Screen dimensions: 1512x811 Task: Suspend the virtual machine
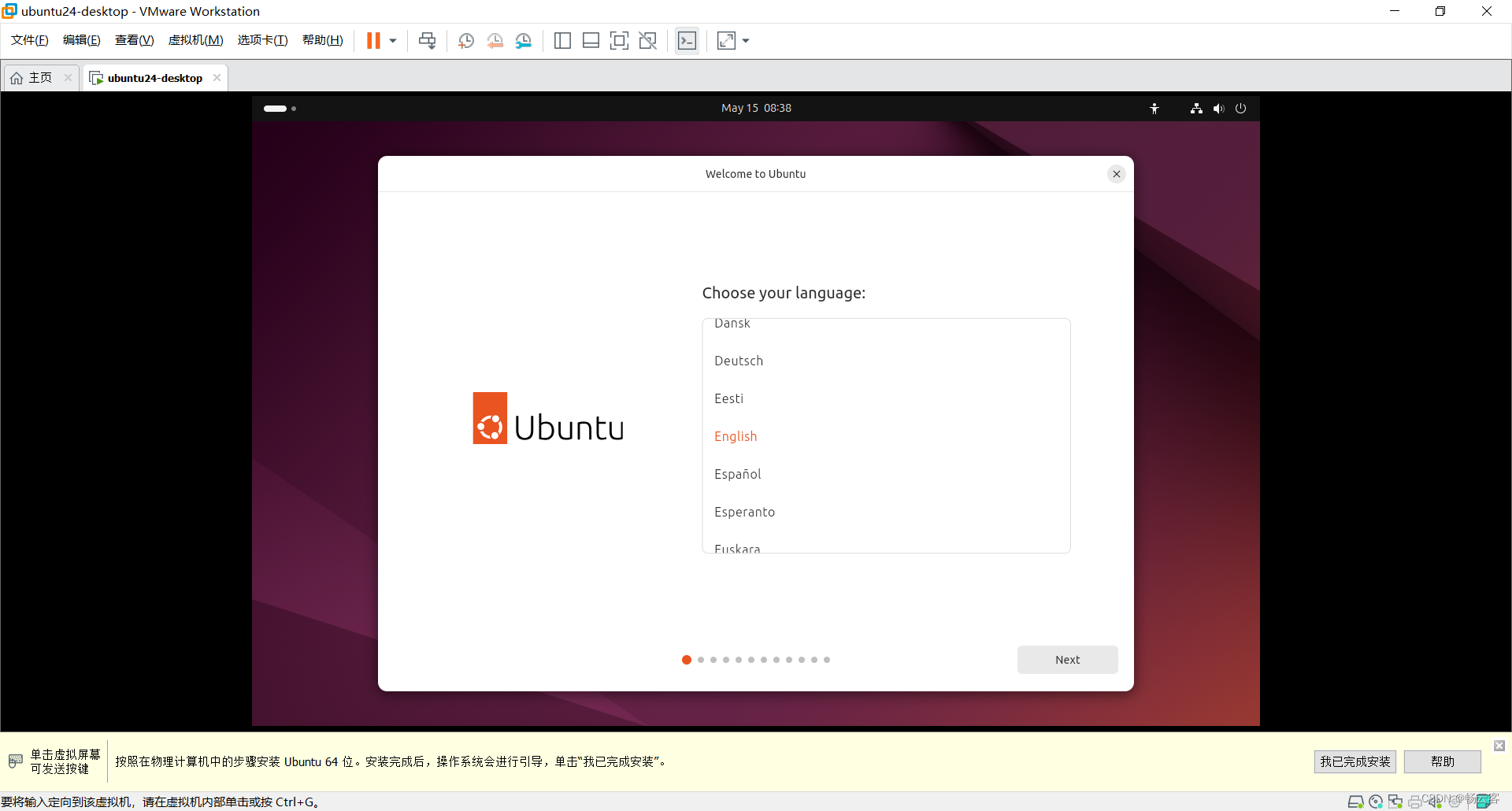(x=374, y=40)
